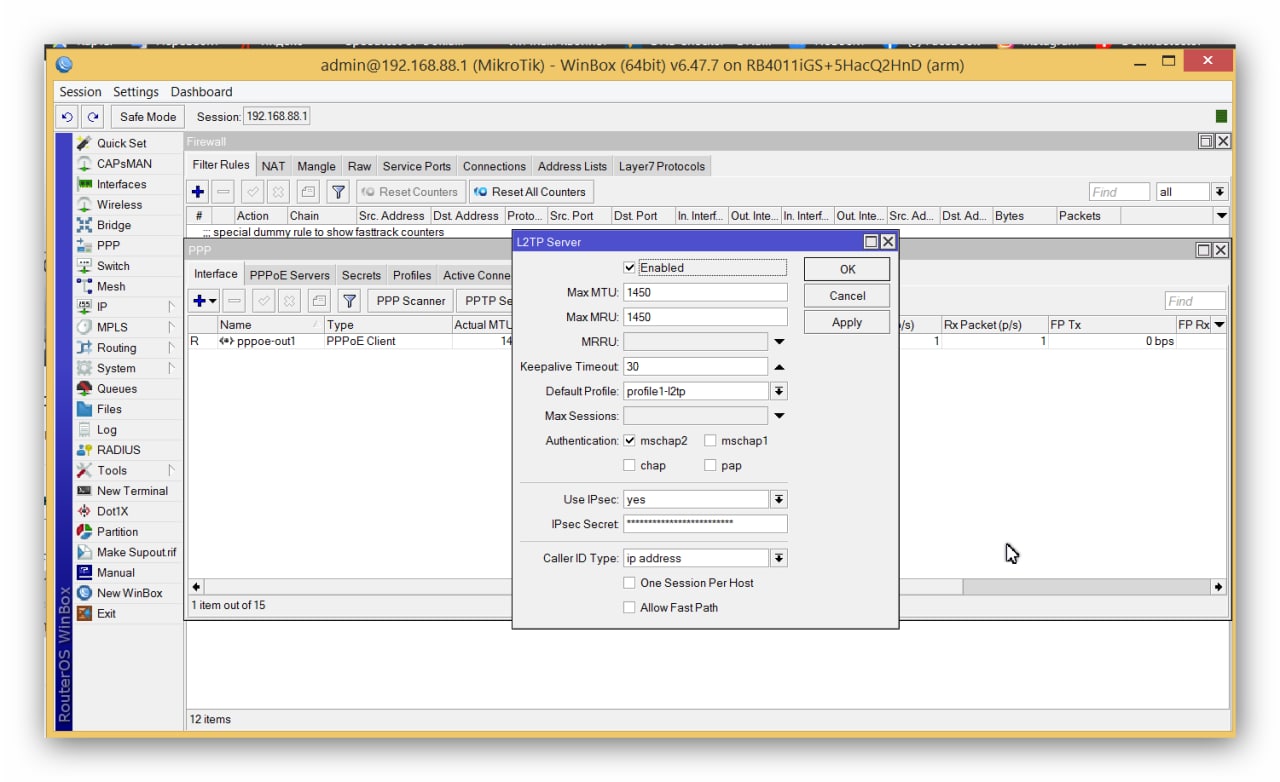Open Caller ID Type dropdown
Viewport: 1280px width, 782px height.
pos(779,558)
